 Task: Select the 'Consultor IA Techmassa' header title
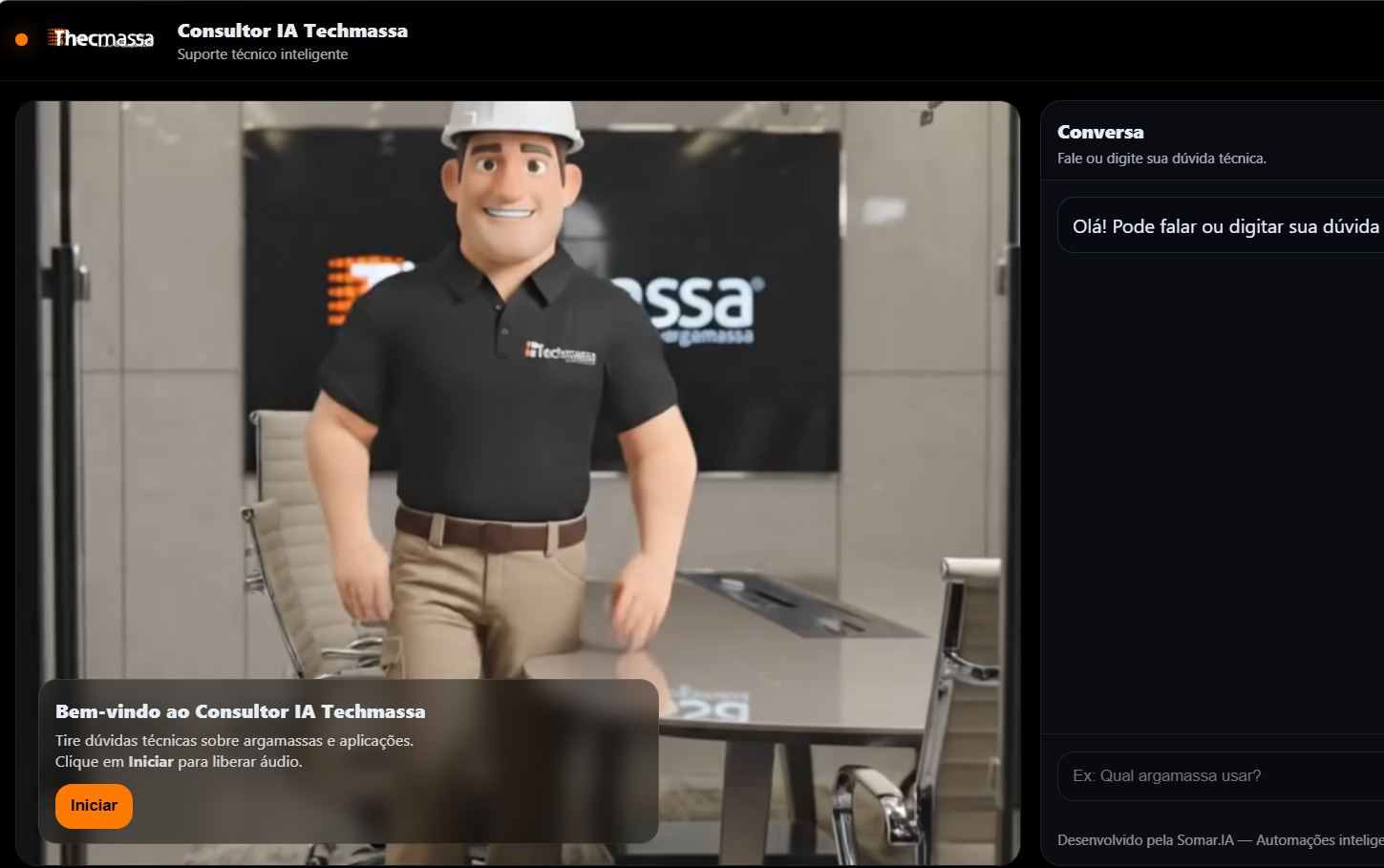point(292,31)
